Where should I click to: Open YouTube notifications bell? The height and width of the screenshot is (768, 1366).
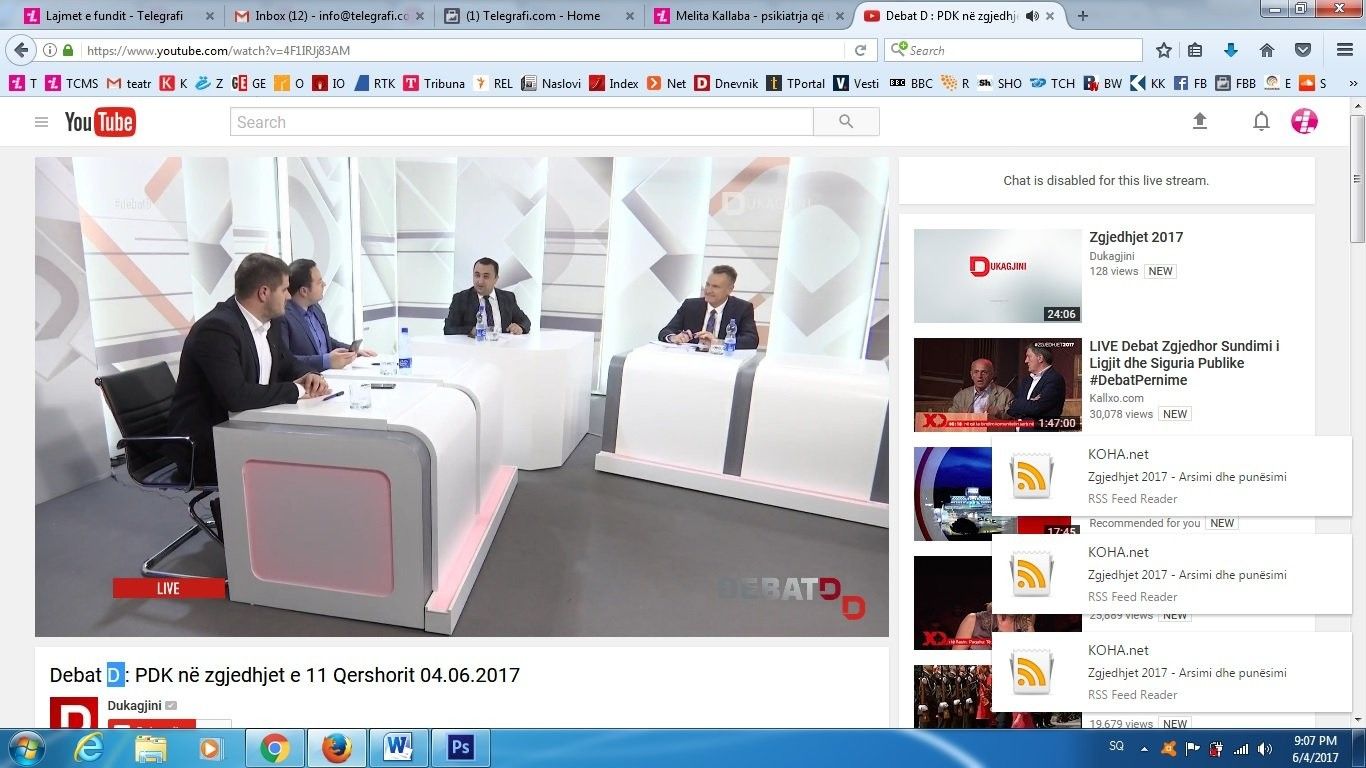tap(1261, 121)
